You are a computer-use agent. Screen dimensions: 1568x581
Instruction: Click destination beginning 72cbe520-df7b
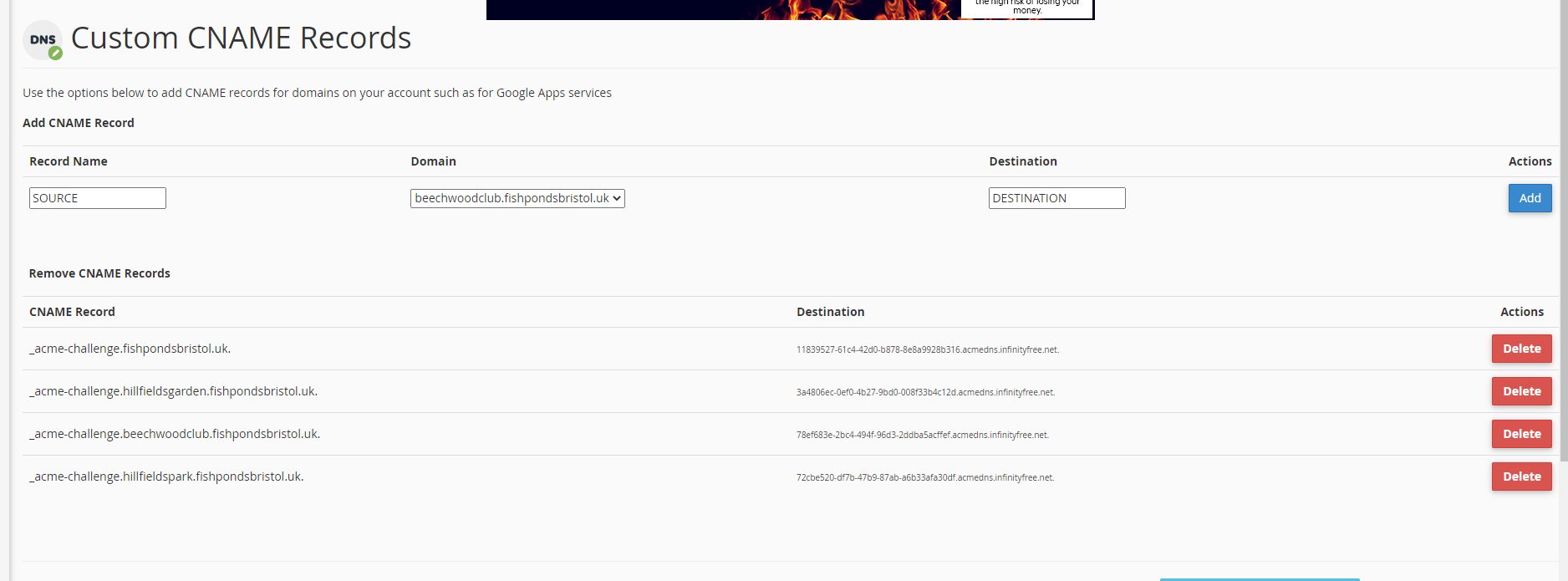pyautogui.click(x=925, y=477)
